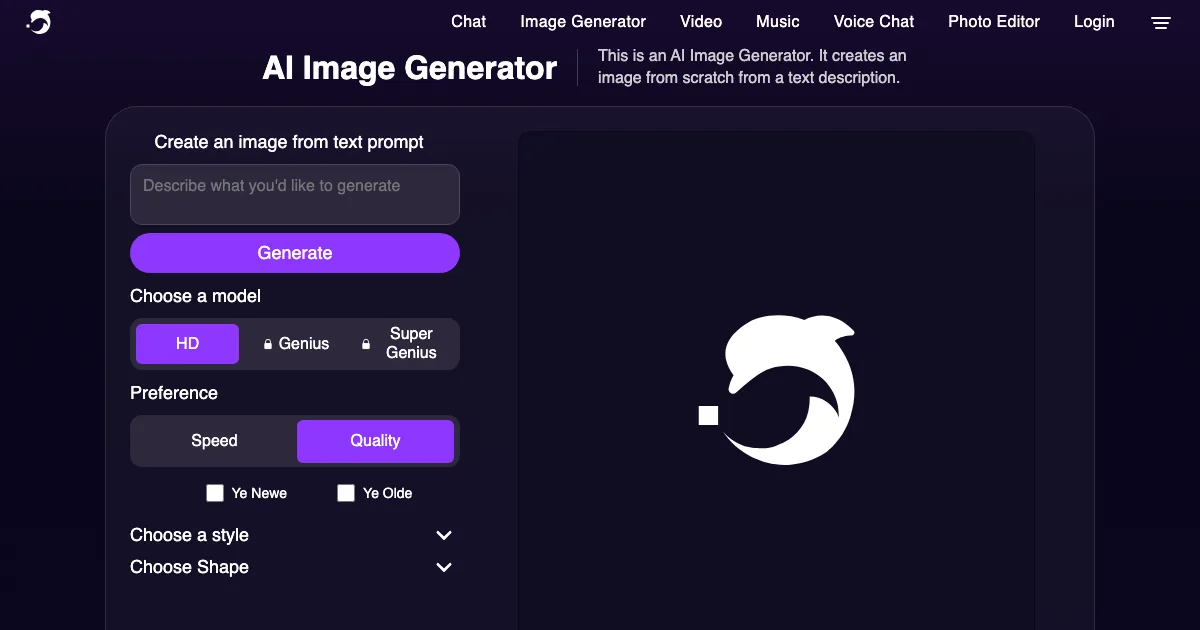Click the Login link
This screenshot has width=1200, height=630.
[x=1093, y=22]
